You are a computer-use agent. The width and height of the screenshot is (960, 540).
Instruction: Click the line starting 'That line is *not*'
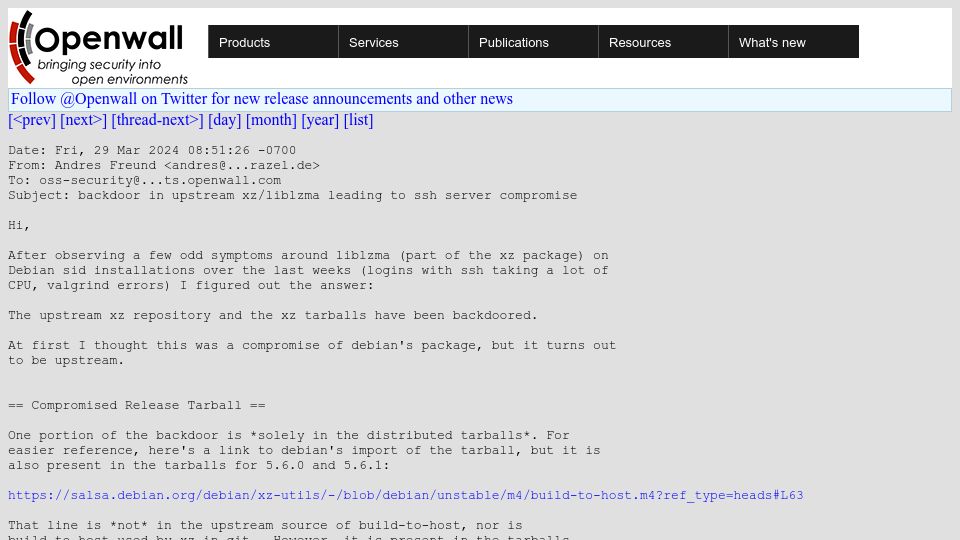pos(265,525)
